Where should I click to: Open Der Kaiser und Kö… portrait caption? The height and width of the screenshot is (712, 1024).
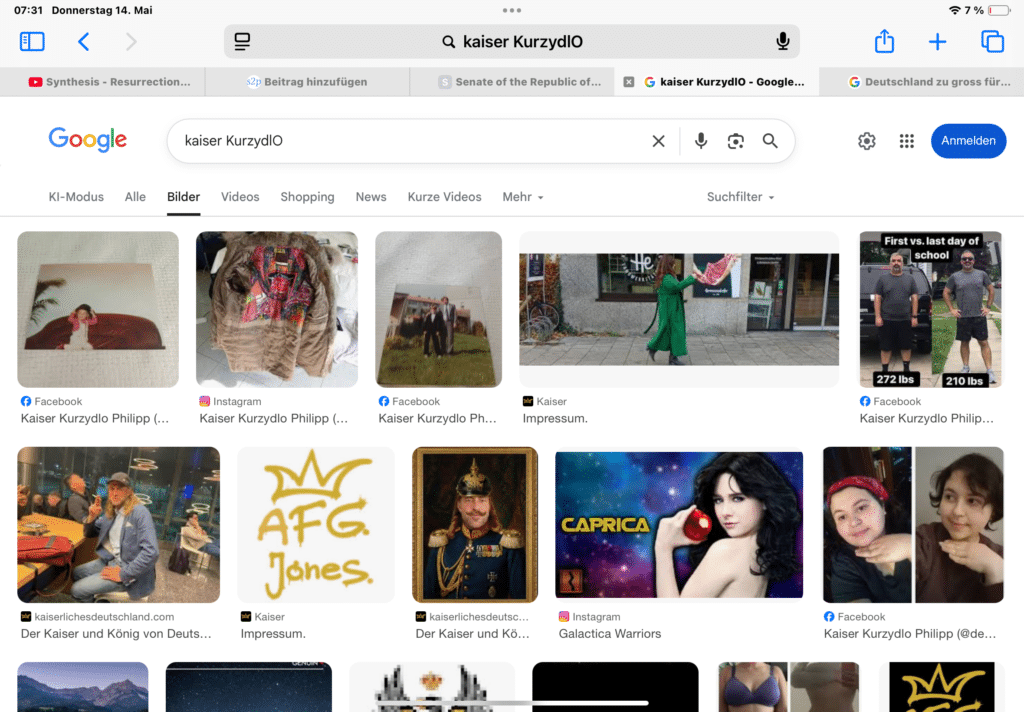(473, 634)
